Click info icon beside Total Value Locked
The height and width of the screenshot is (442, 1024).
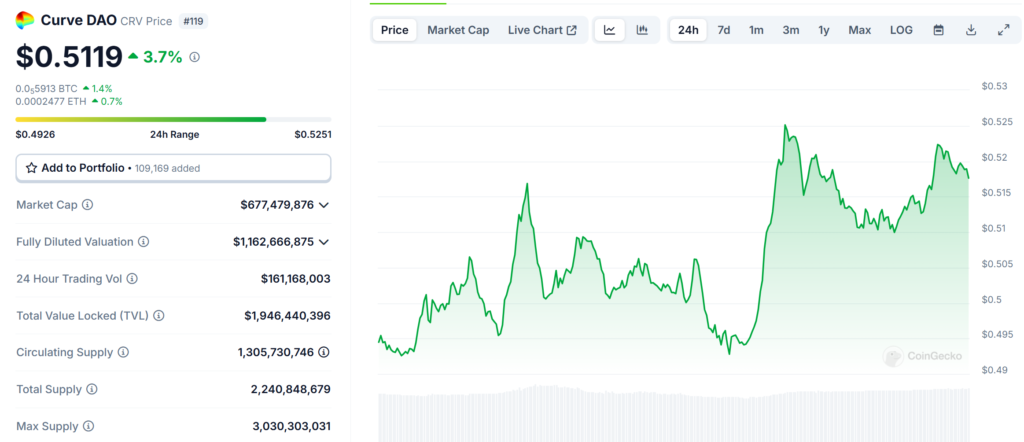pyautogui.click(x=158, y=316)
